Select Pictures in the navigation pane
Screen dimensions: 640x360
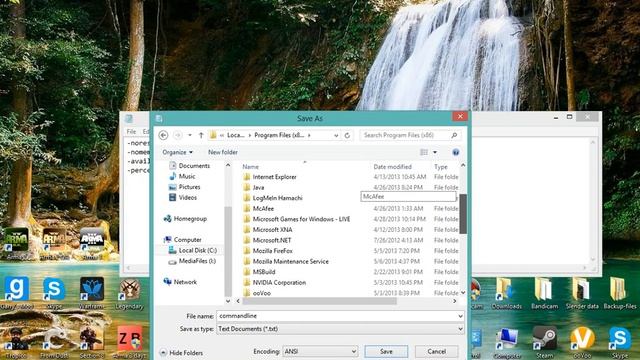(x=189, y=187)
